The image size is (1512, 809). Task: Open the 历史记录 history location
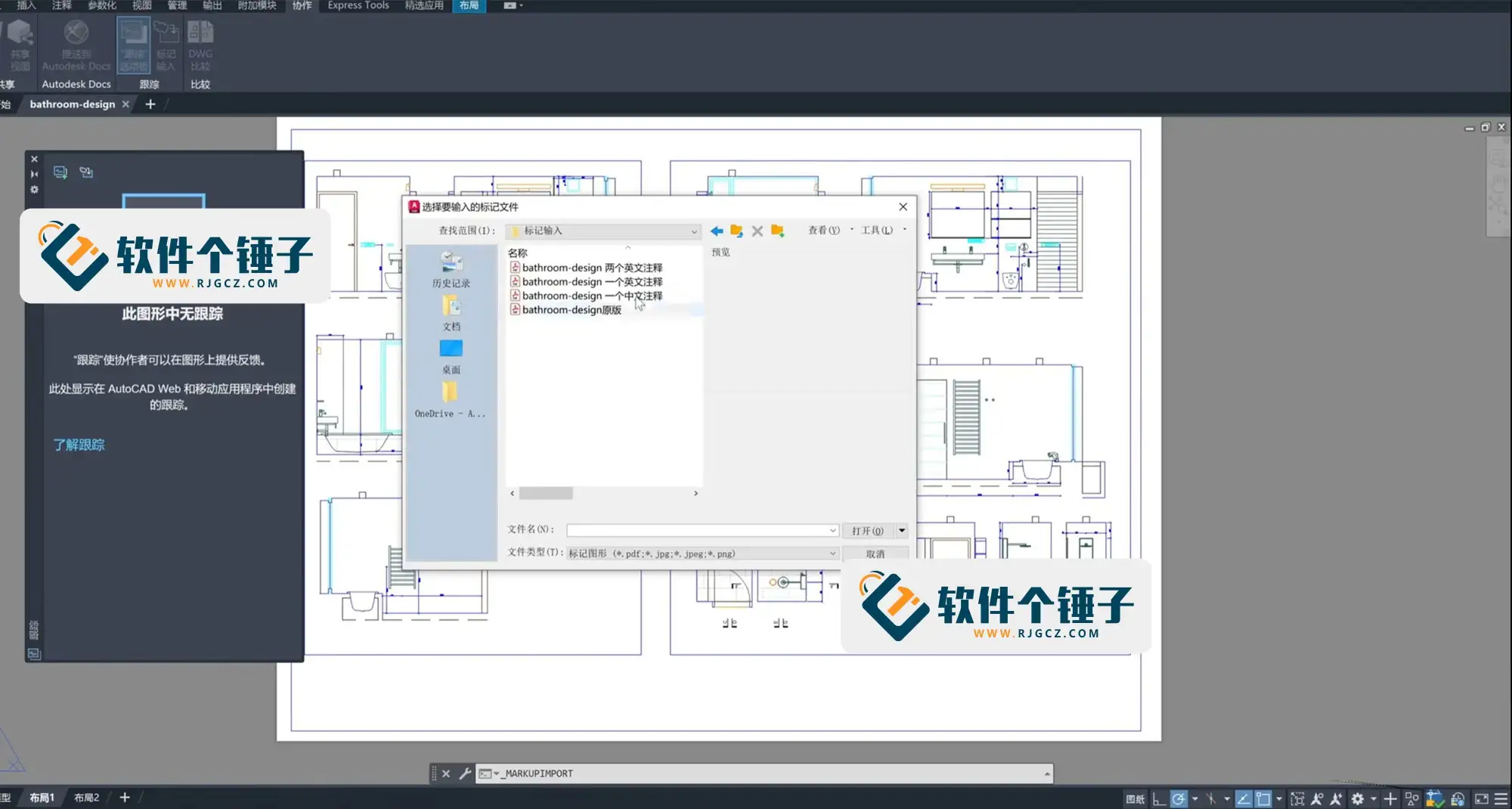coord(451,270)
